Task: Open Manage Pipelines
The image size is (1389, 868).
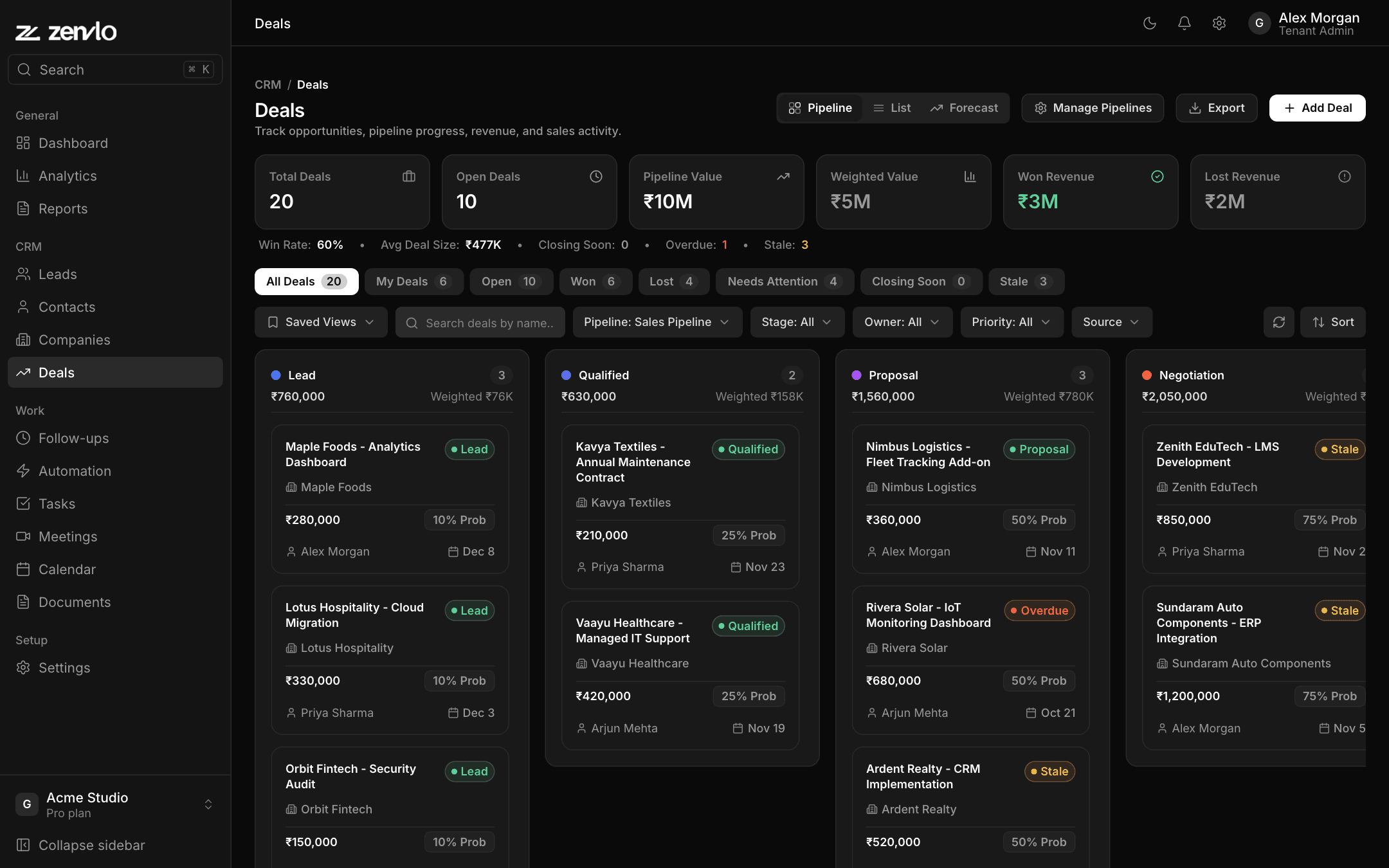Action: pyautogui.click(x=1093, y=108)
